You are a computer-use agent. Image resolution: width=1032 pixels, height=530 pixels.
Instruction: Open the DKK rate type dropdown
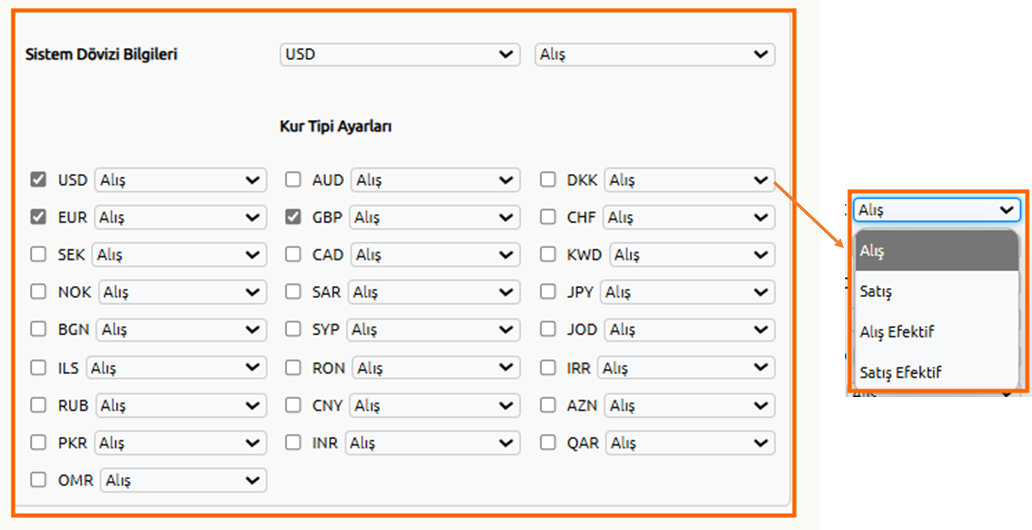(x=689, y=180)
